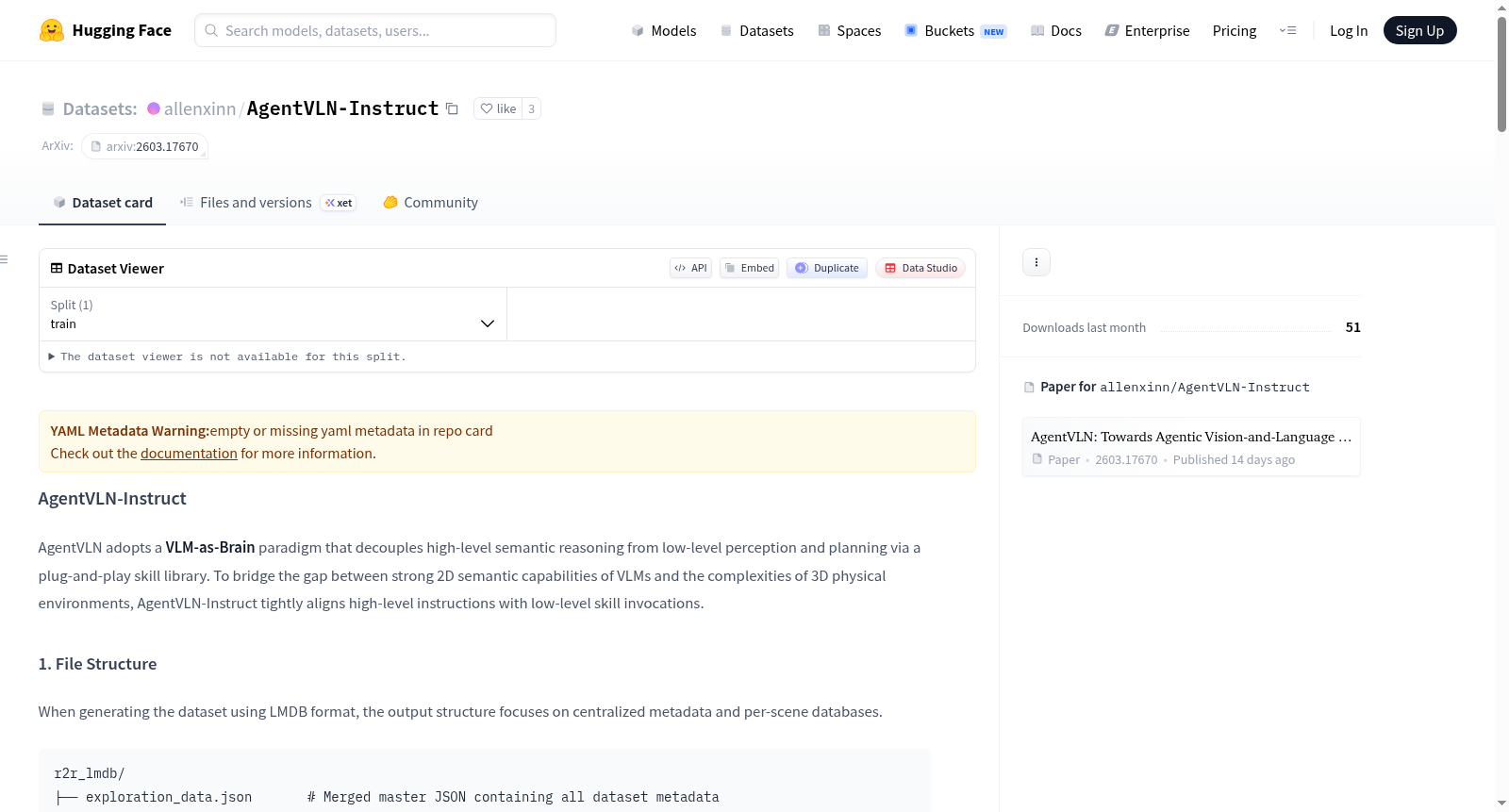
Task: Click the Hugging Face logo emoji
Action: click(x=52, y=30)
